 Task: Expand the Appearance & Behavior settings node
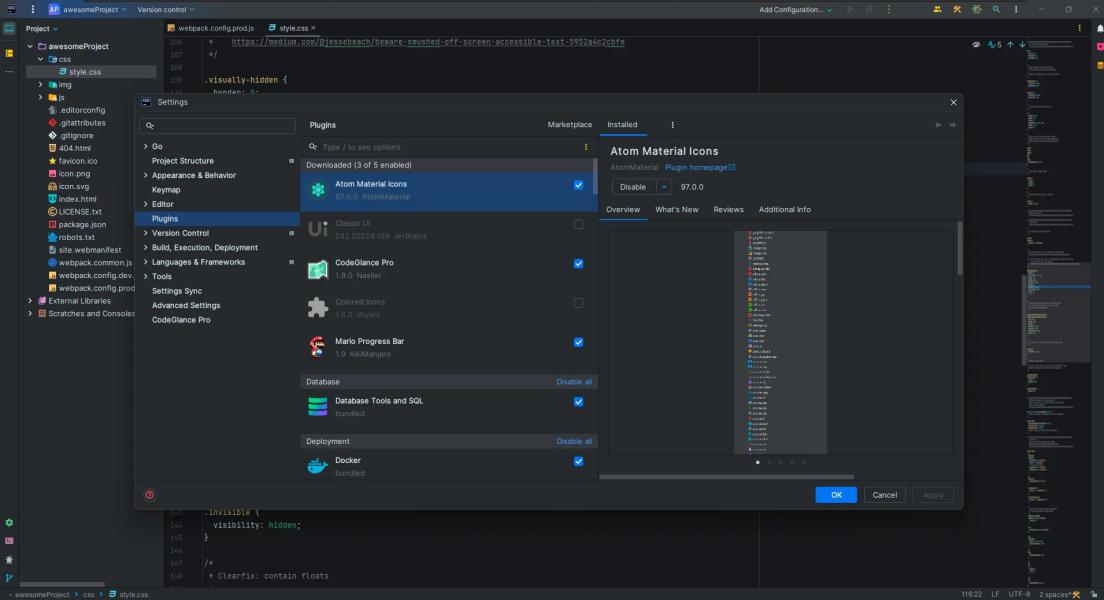[146, 175]
